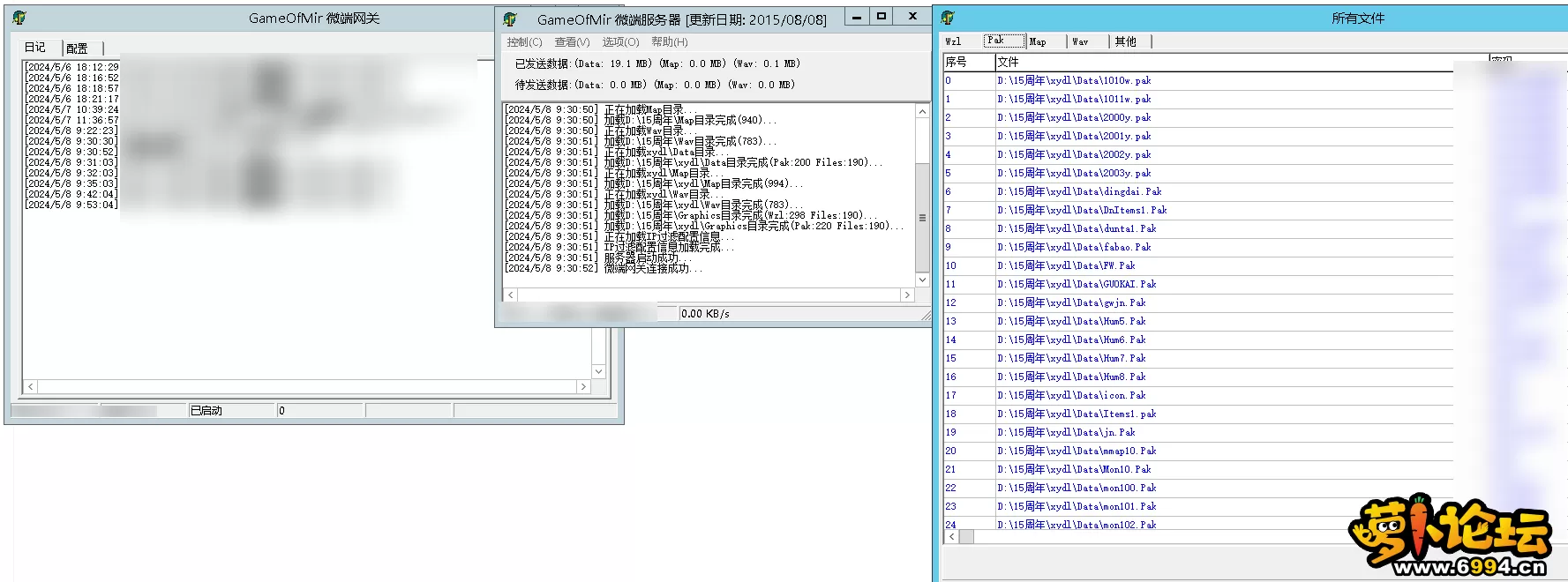Click the 待发送数据 statistics line

pos(655,85)
